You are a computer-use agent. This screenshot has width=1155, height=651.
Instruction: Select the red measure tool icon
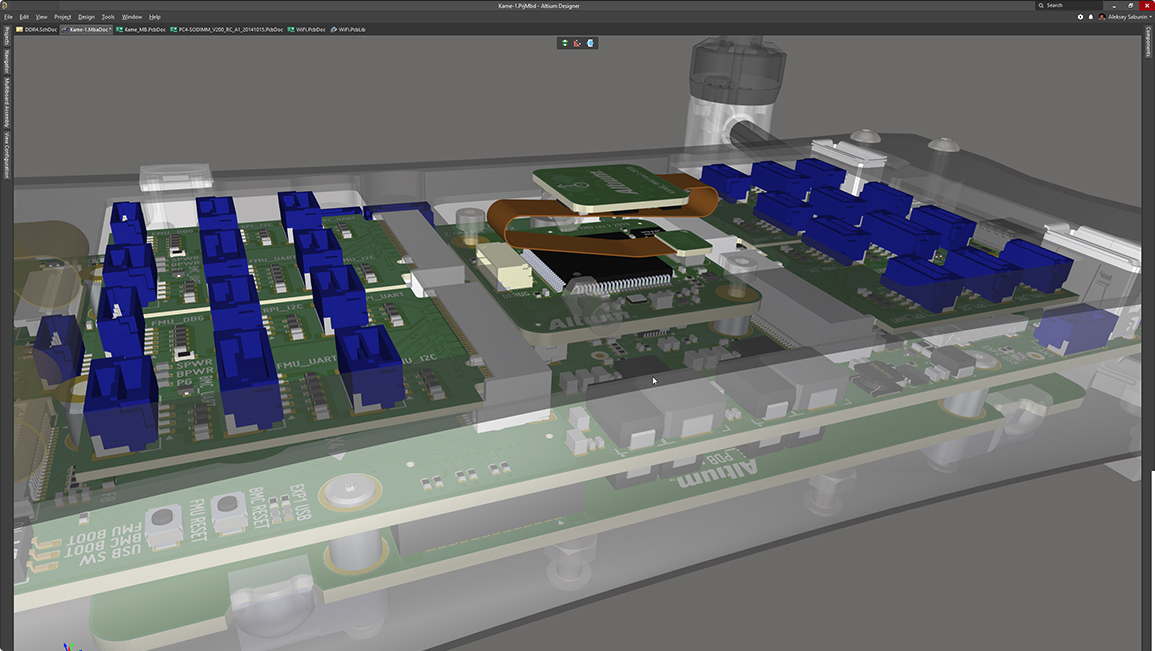tap(577, 43)
